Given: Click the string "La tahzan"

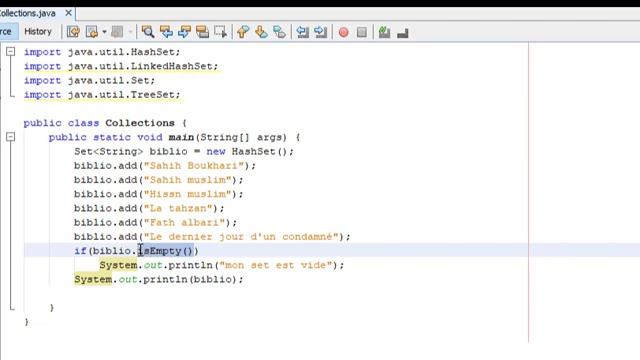Looking at the screenshot, I should [178, 209].
